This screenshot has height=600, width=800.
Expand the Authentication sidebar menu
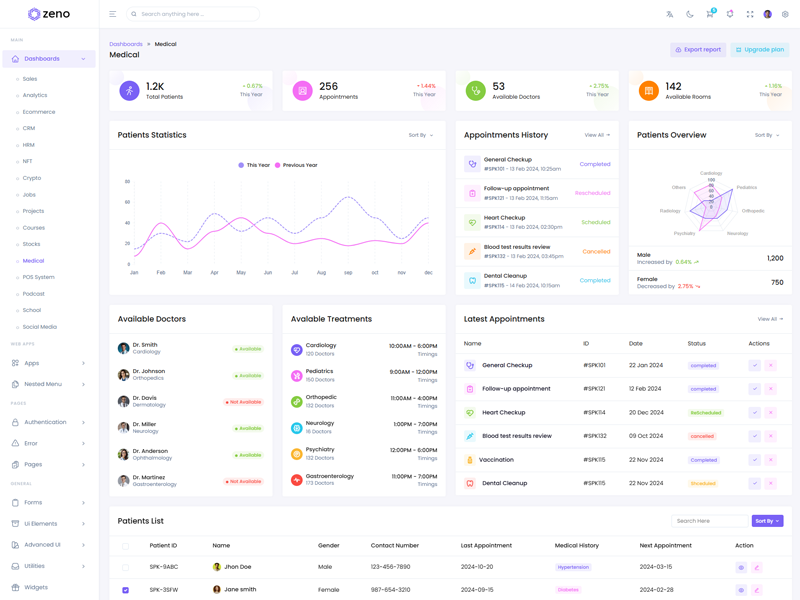[48, 422]
